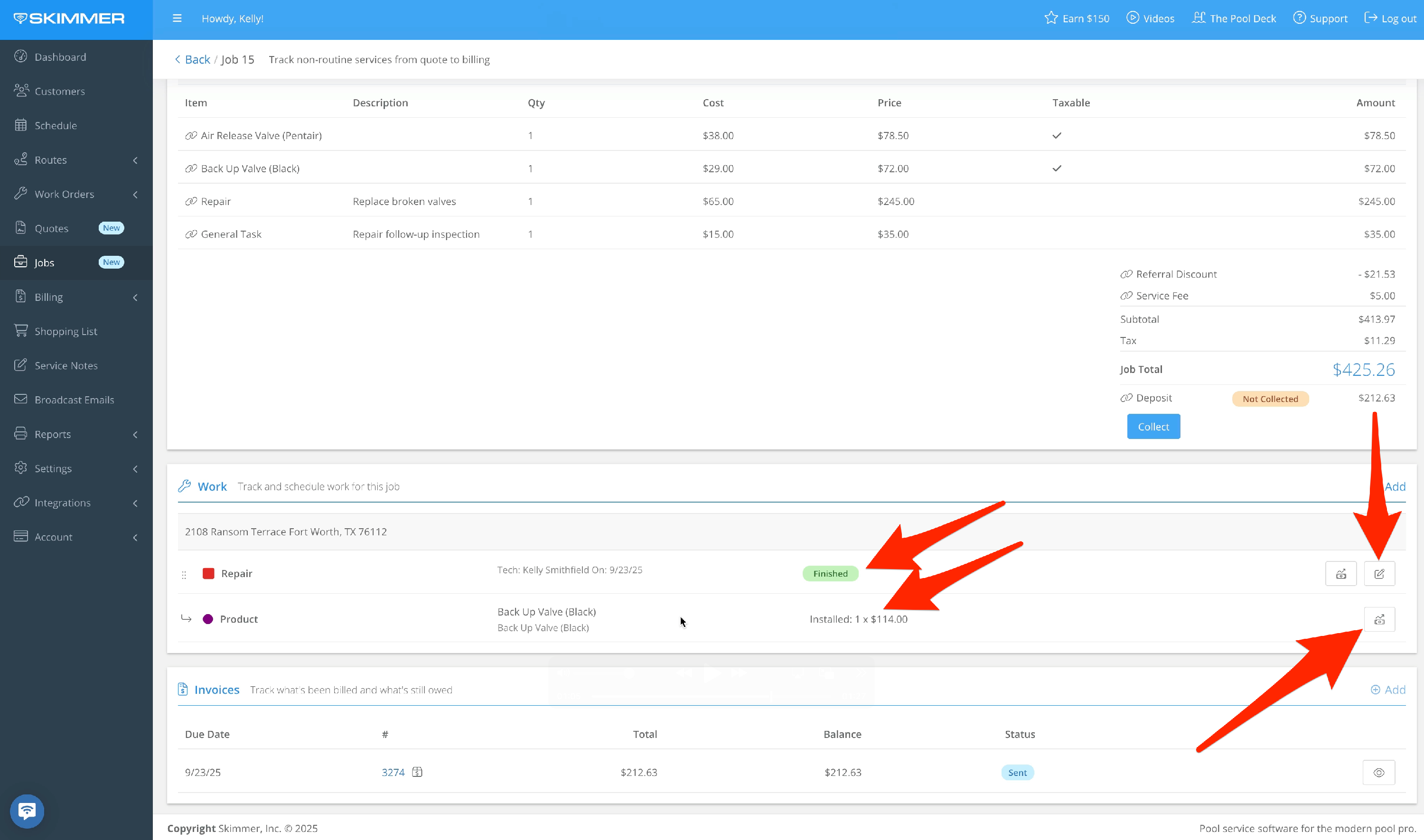The height and width of the screenshot is (840, 1424).
Task: Click the link icon beside Deposit
Action: (1126, 398)
